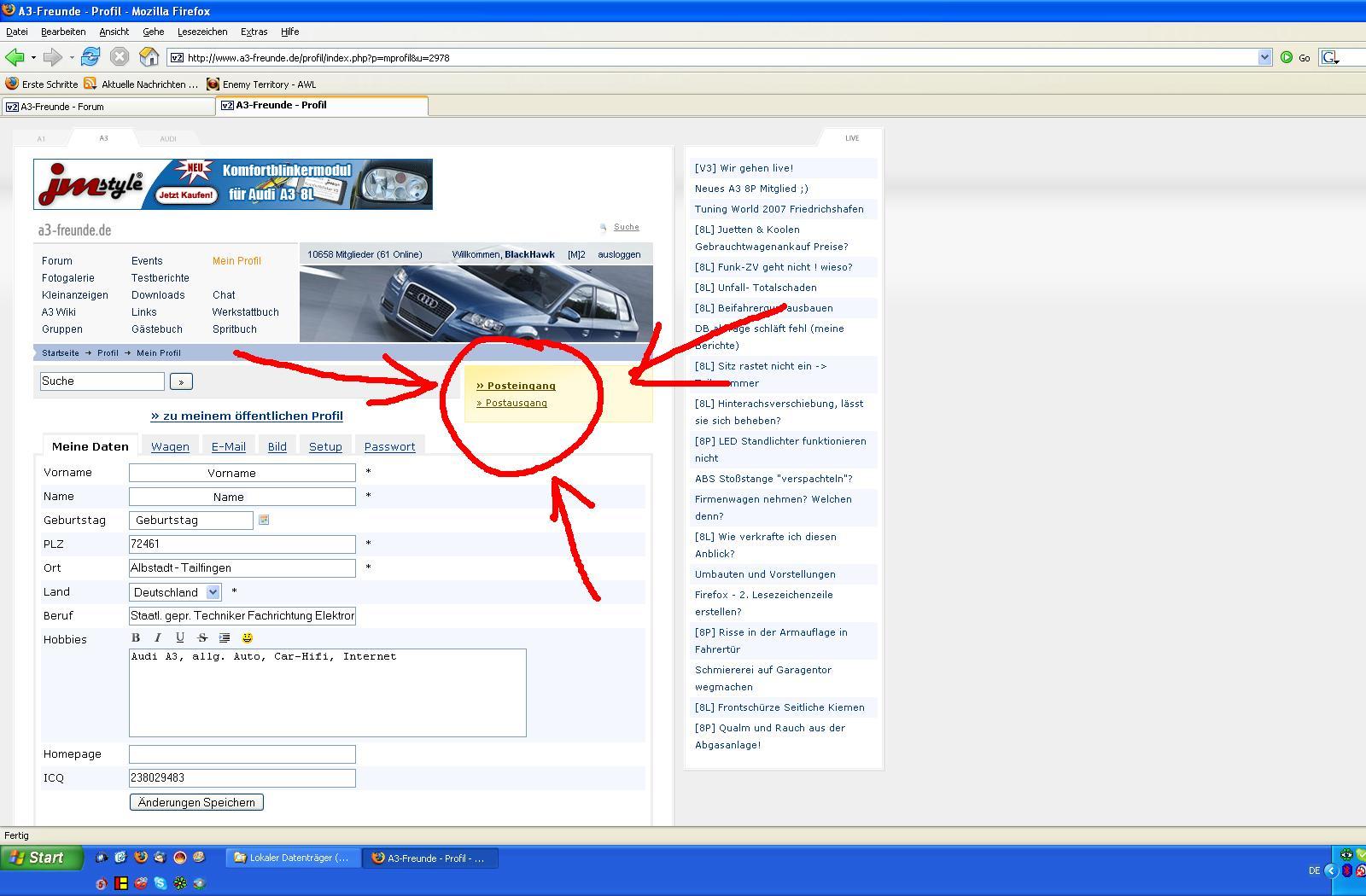Open the Enemy Territory - AWL bookmark
The image size is (1366, 896).
pos(261,84)
